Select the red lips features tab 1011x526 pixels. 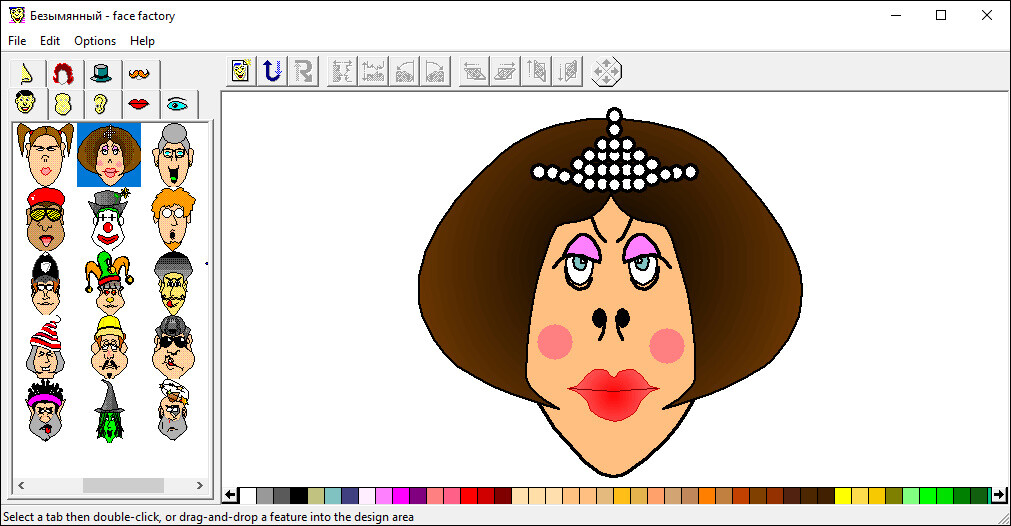138,104
